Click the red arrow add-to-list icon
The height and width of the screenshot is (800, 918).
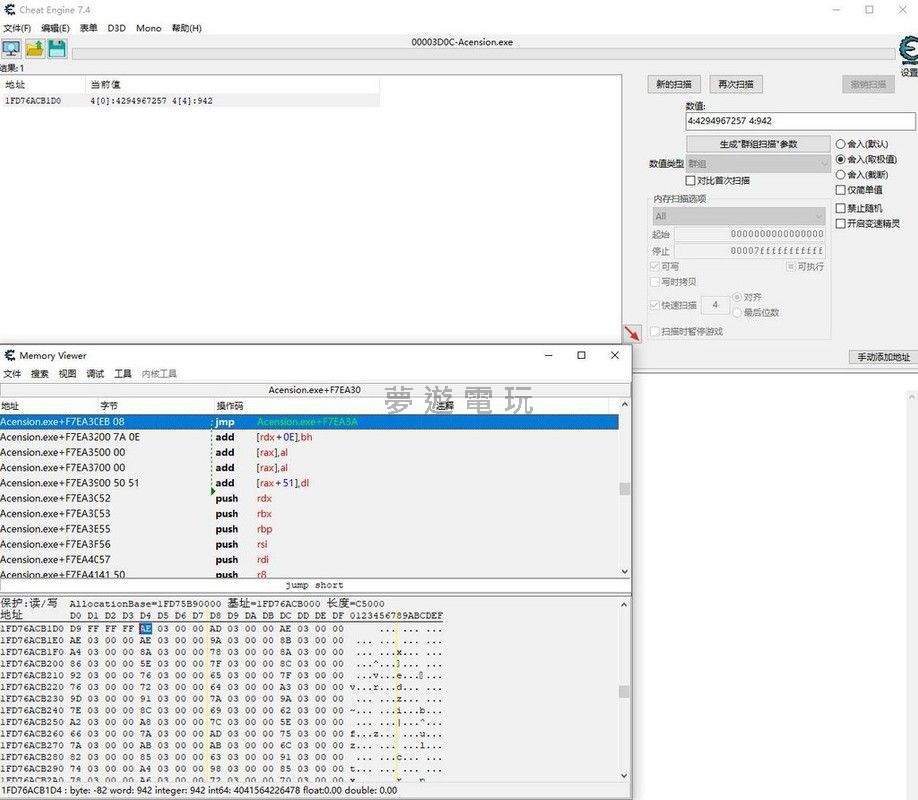point(632,333)
